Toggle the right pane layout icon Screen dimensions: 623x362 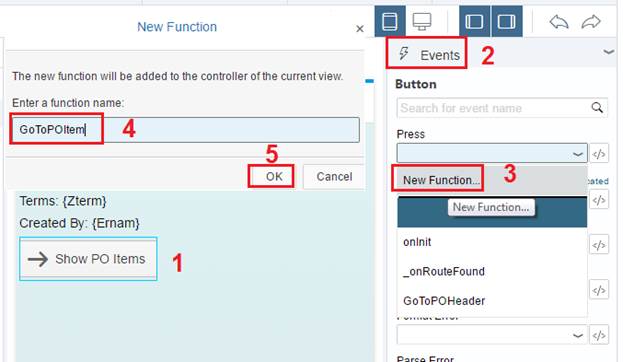[x=507, y=21]
